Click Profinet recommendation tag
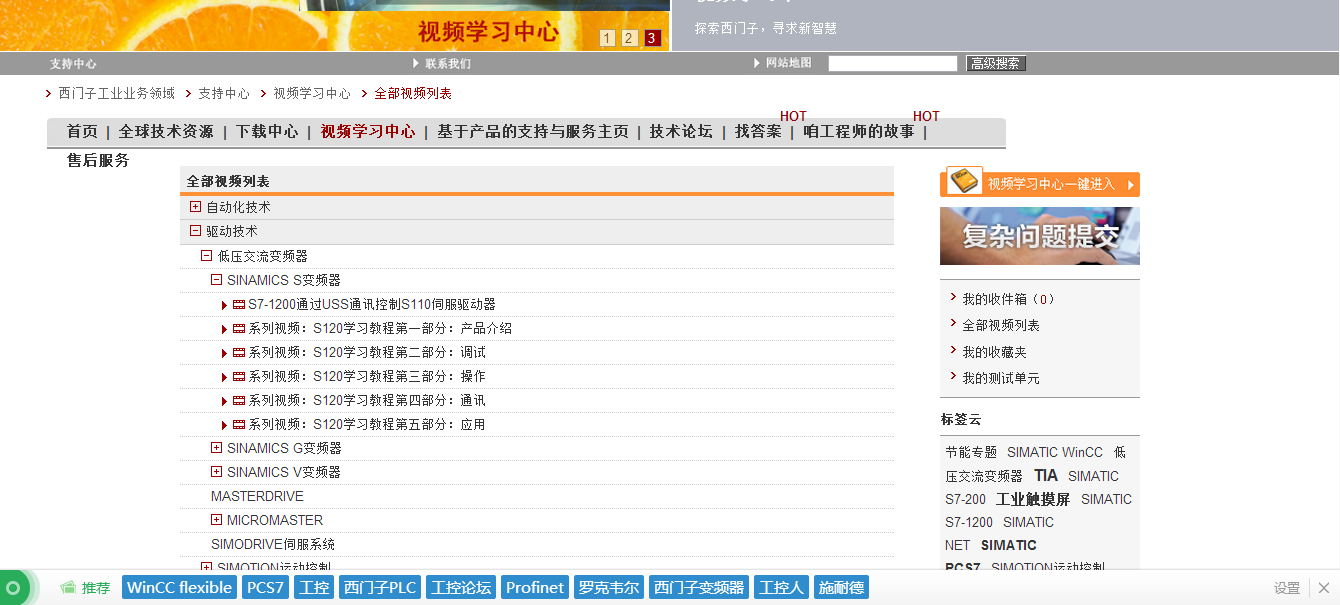This screenshot has height=605, width=1340. pyautogui.click(x=535, y=588)
